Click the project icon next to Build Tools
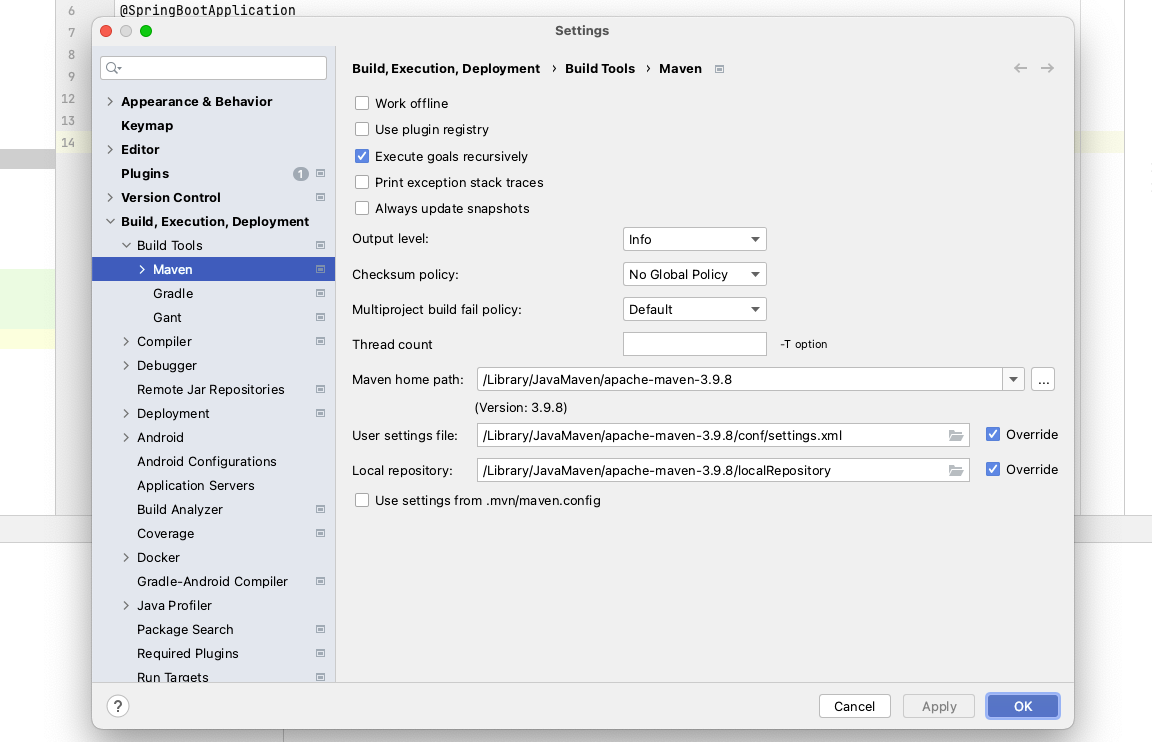The width and height of the screenshot is (1152, 742). 320,245
